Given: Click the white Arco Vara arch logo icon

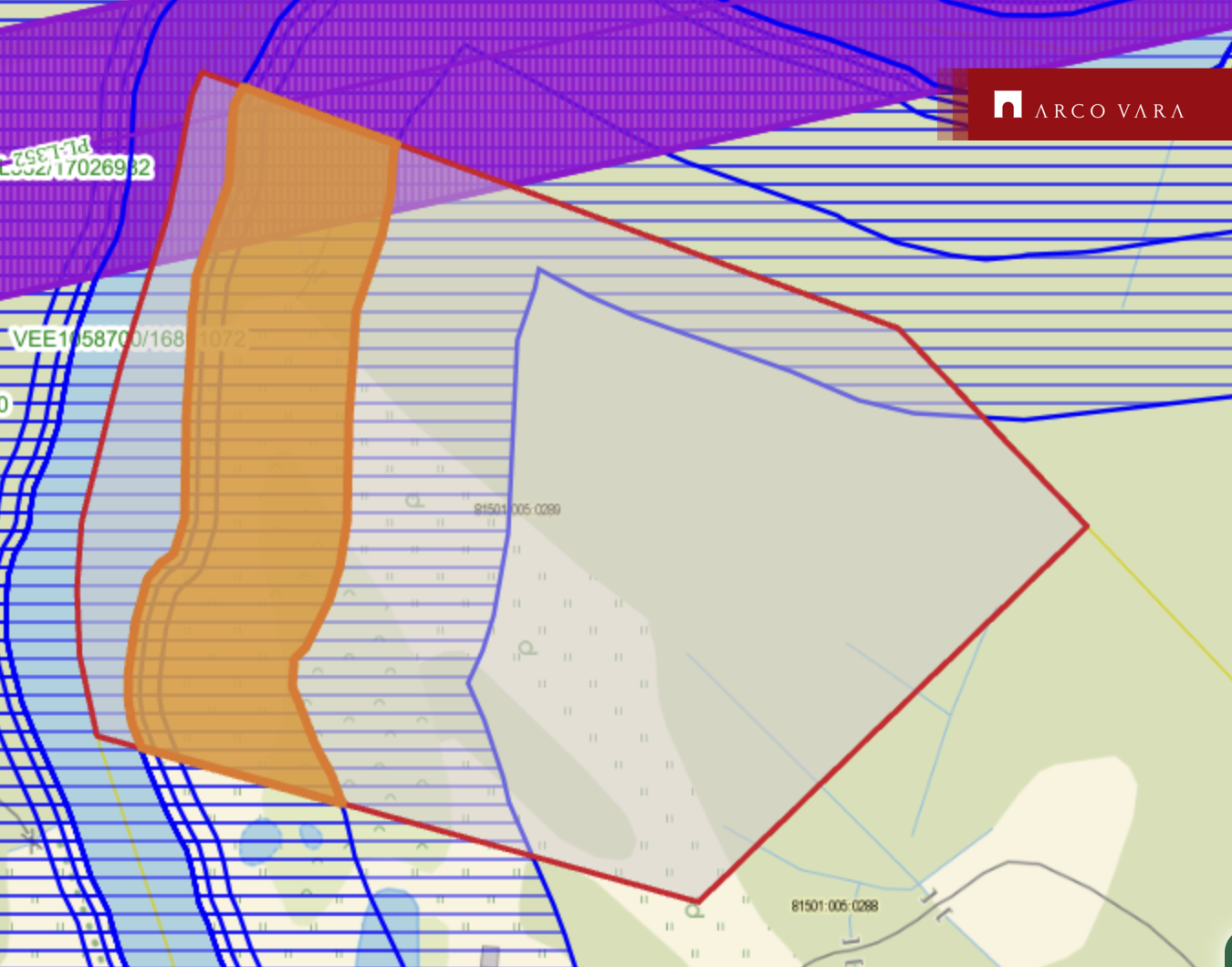Looking at the screenshot, I should 1008,105.
